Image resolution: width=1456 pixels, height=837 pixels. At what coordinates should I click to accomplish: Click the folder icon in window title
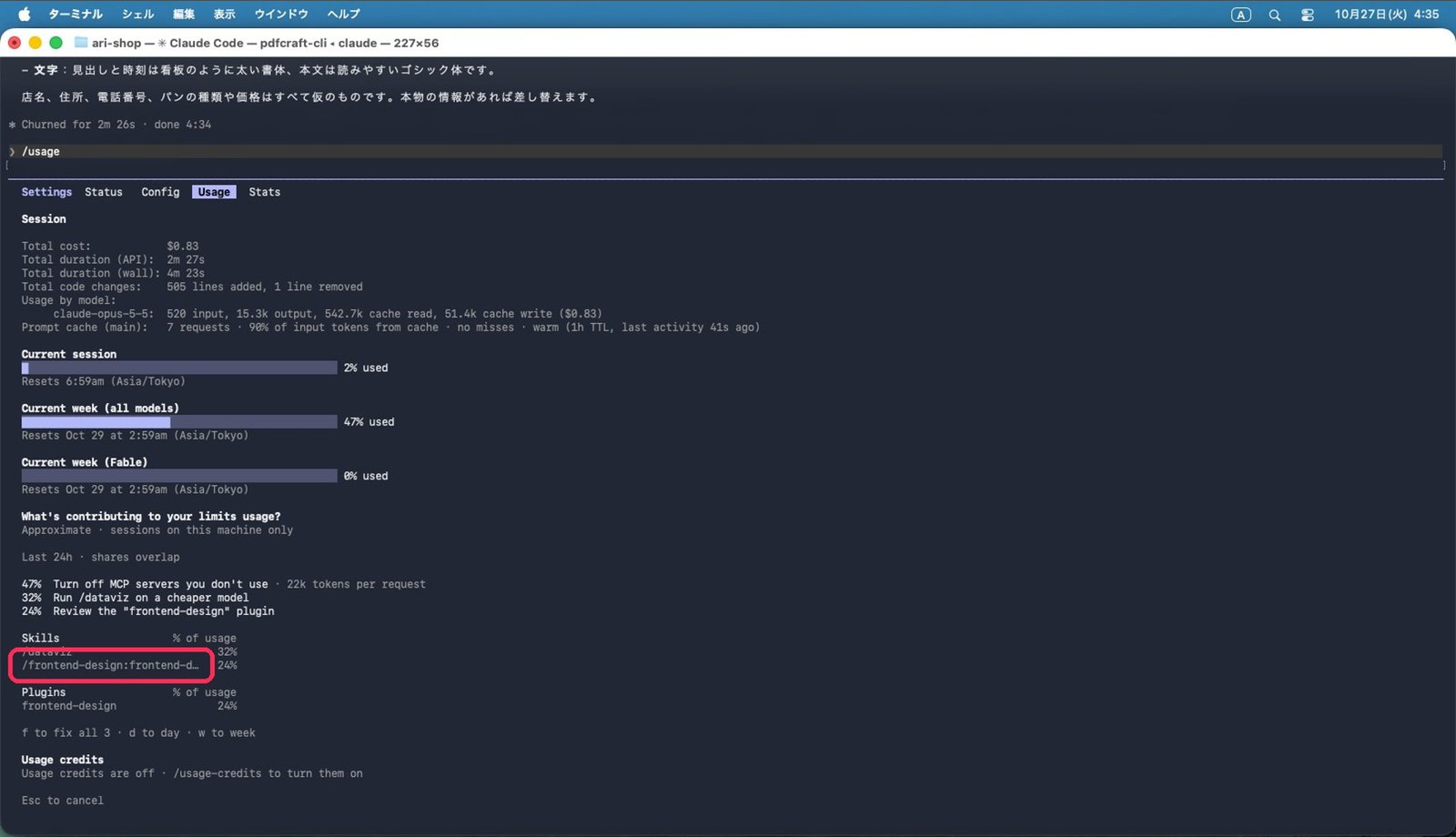tap(81, 43)
